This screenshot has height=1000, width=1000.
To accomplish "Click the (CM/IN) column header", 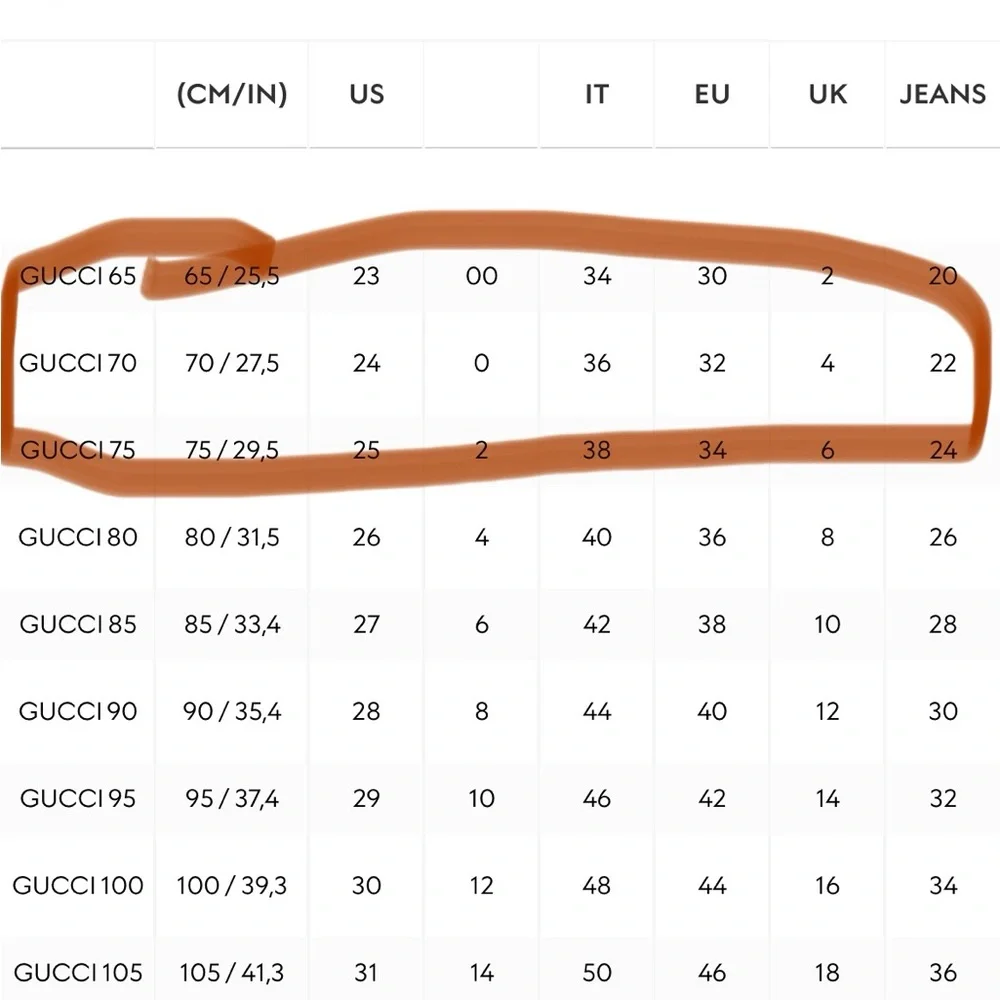I will [x=231, y=94].
